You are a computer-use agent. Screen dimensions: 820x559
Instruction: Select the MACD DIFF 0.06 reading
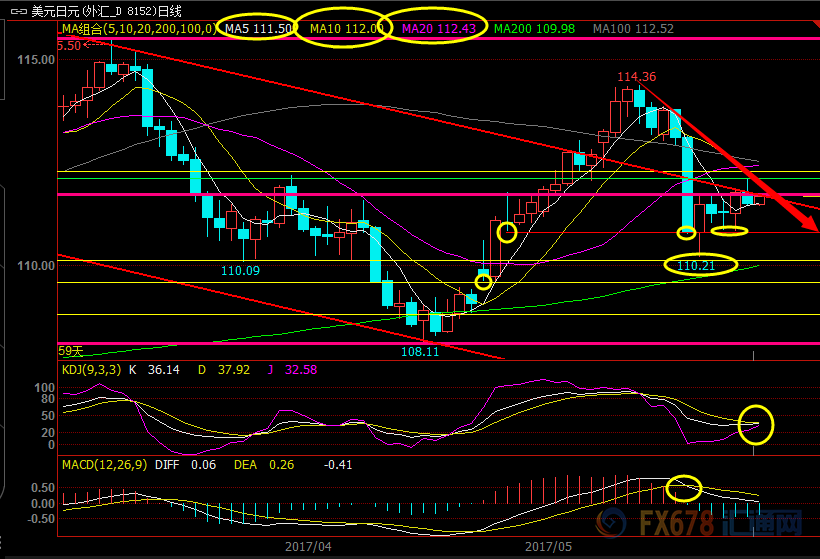pos(186,465)
